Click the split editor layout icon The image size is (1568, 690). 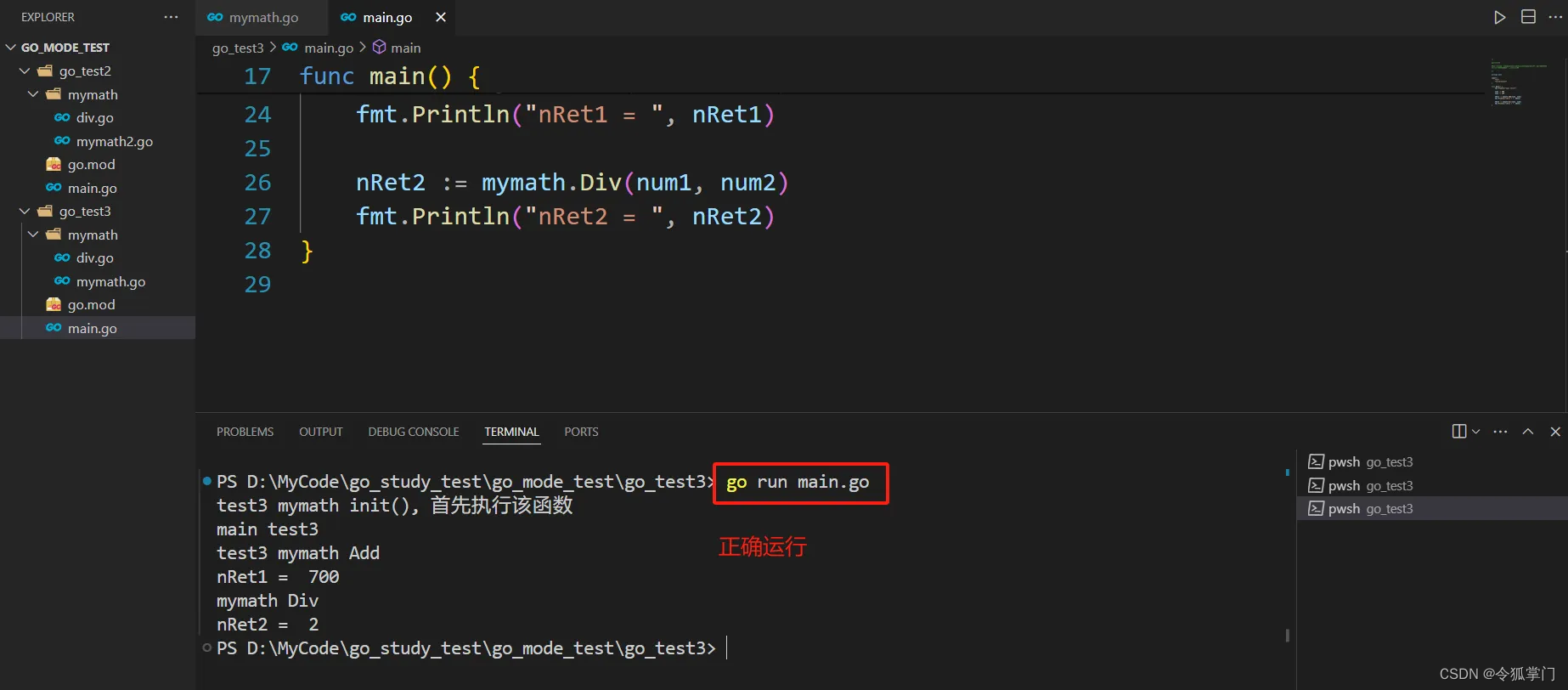pos(1528,17)
